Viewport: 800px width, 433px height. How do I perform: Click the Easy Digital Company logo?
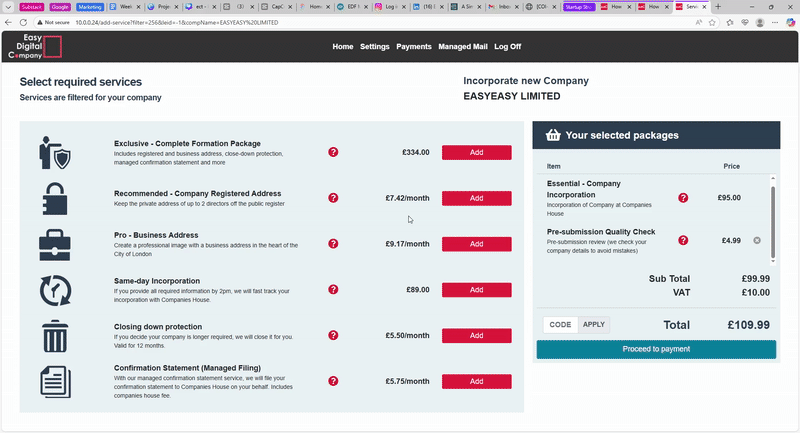(x=35, y=46)
